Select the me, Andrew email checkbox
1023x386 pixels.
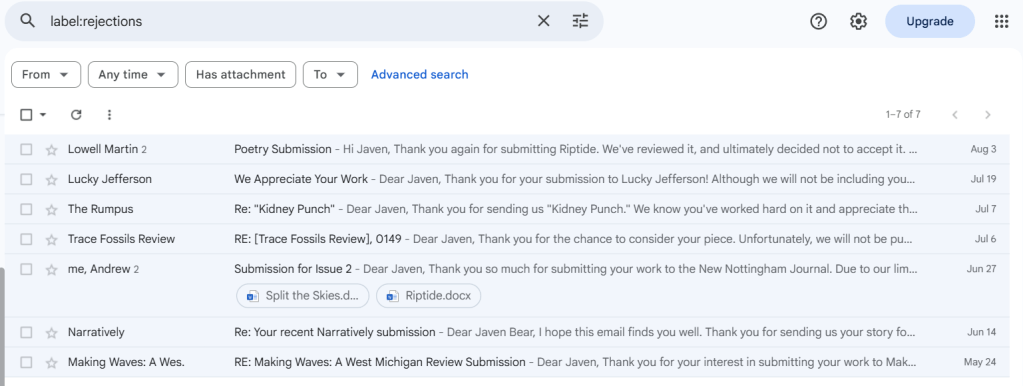pyautogui.click(x=26, y=269)
